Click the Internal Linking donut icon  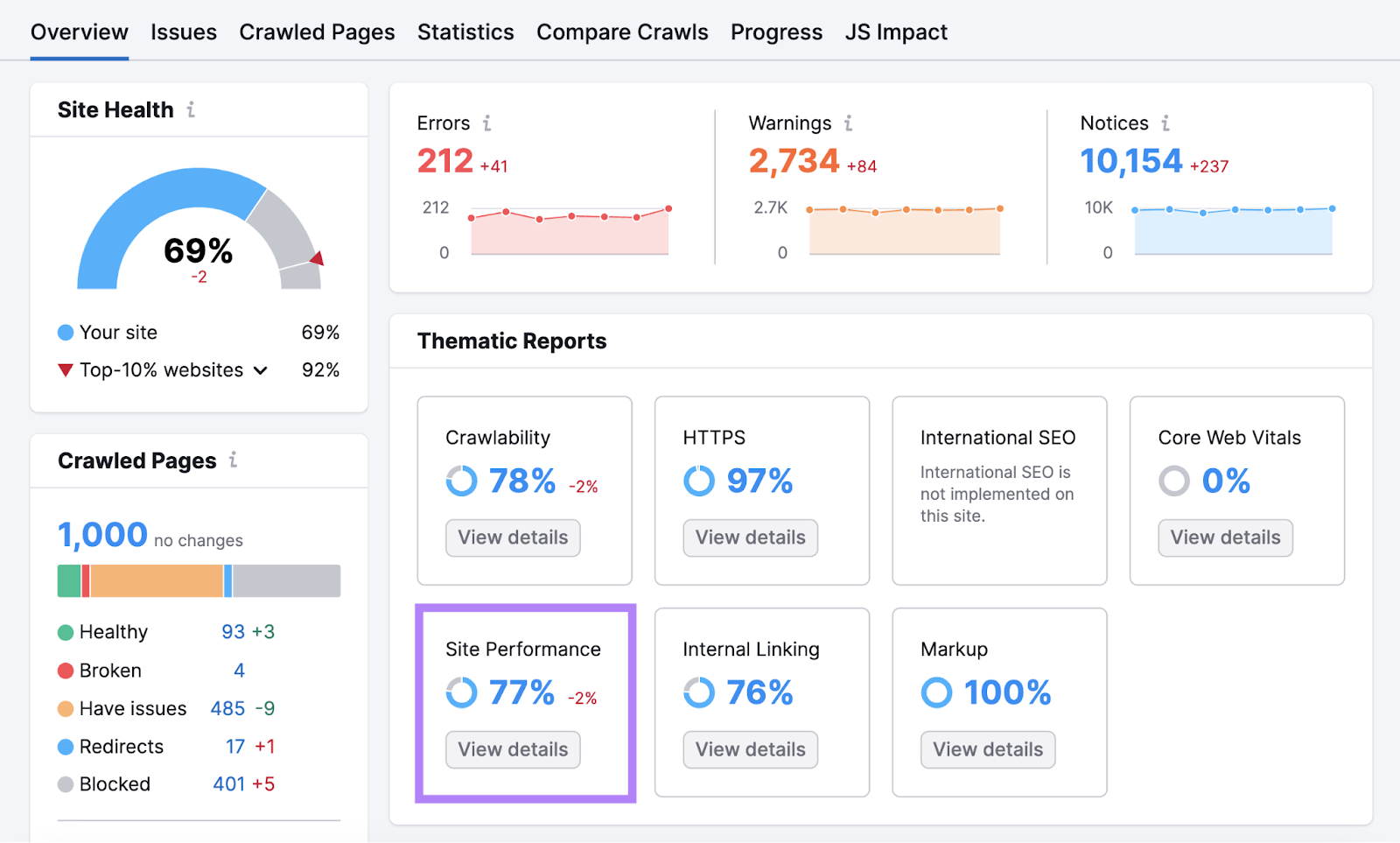tap(699, 692)
